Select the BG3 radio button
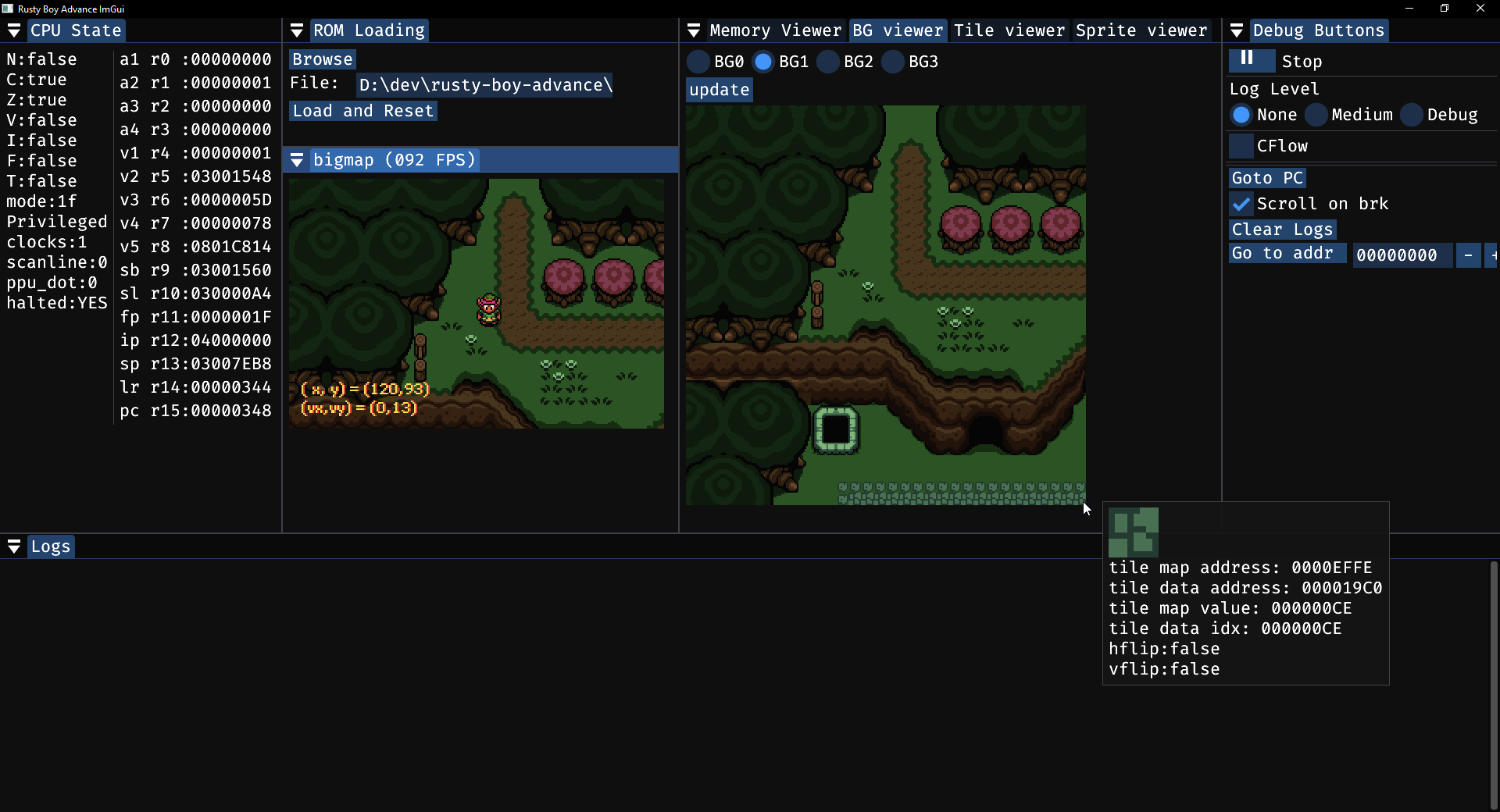The image size is (1500, 812). coord(893,62)
